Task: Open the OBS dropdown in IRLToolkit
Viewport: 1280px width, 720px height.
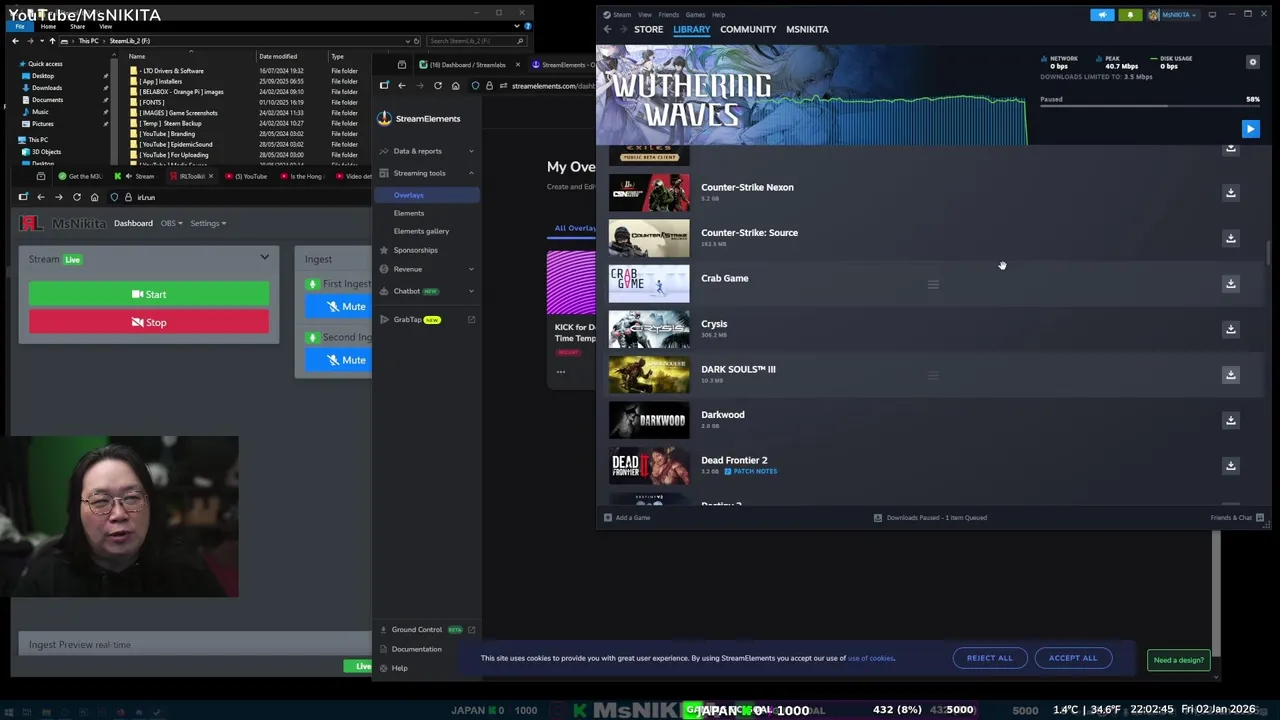Action: 171,223
